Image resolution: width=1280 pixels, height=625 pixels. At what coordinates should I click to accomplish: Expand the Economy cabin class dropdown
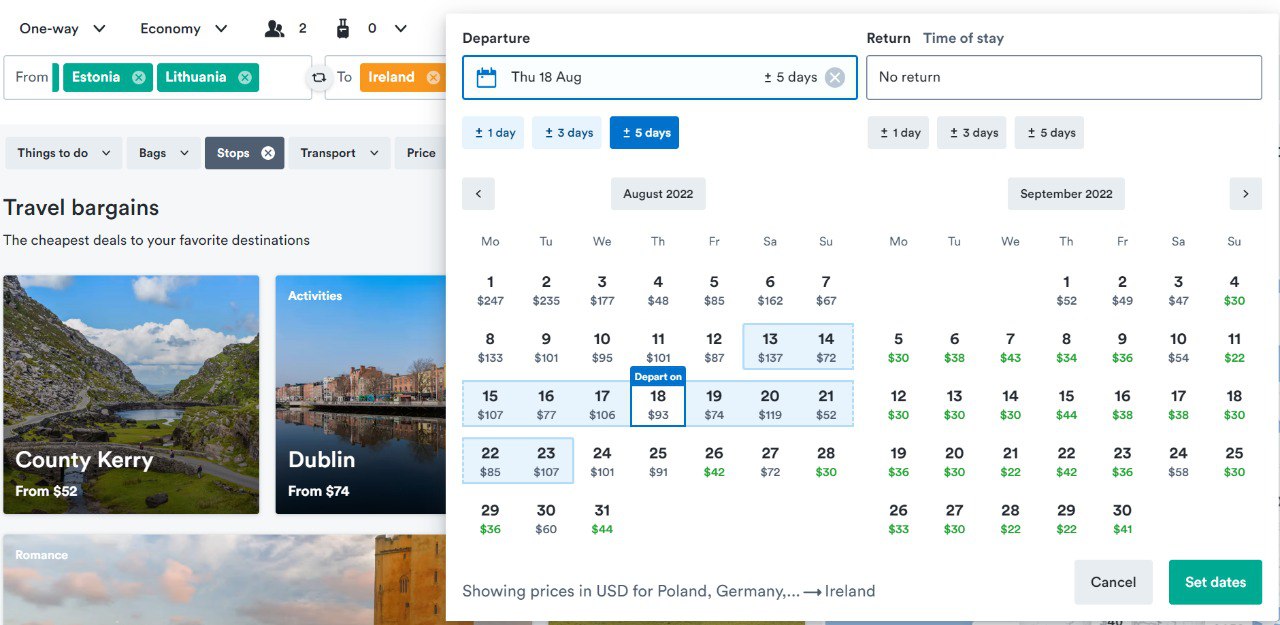(x=184, y=29)
